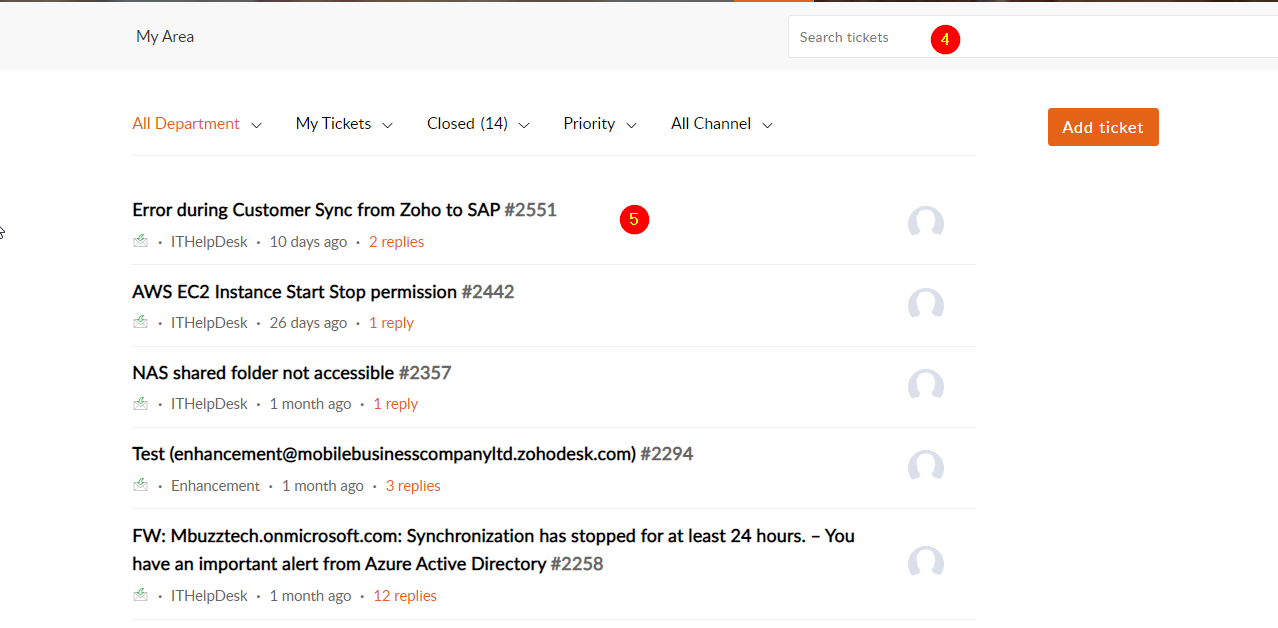The image size is (1278, 628).
Task: Click the email channel icon on ticket #2258
Action: click(140, 595)
